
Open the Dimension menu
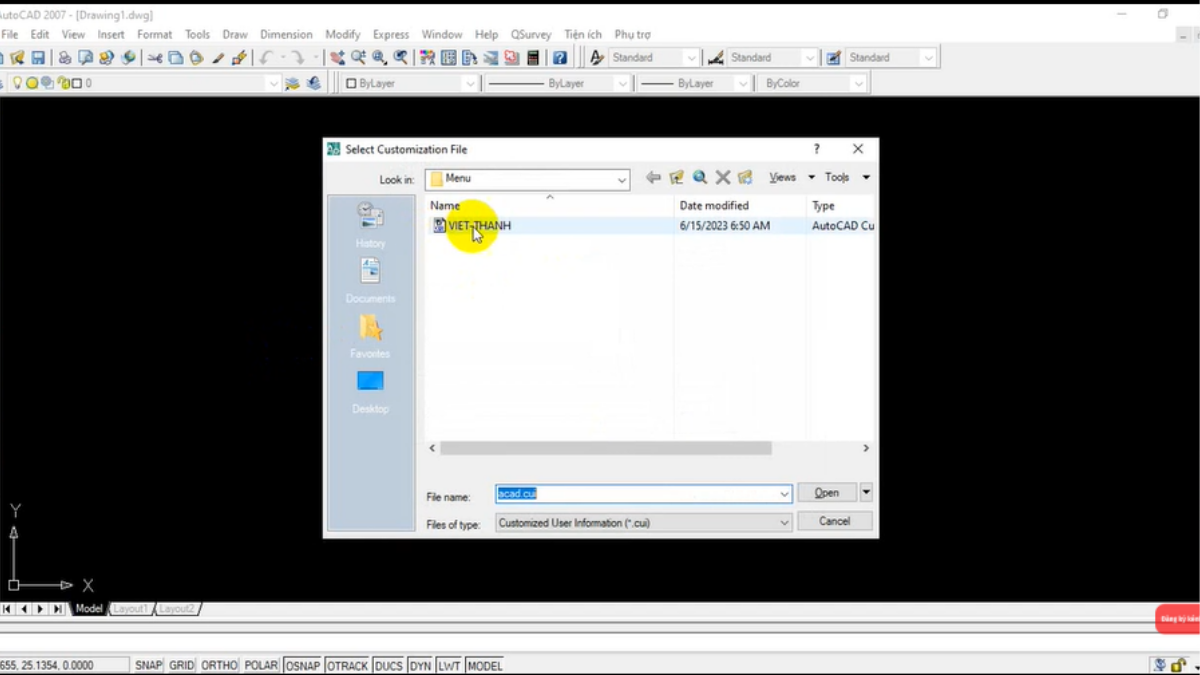pos(286,34)
